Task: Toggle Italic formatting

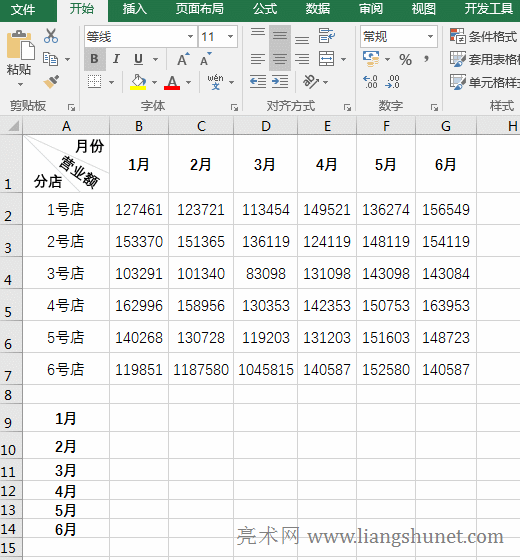Action: click(x=116, y=59)
